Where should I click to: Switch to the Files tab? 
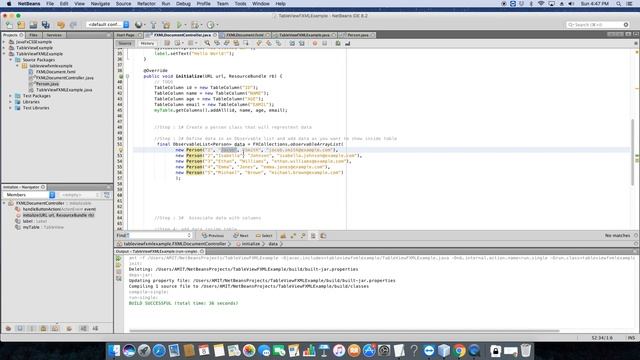coord(33,35)
